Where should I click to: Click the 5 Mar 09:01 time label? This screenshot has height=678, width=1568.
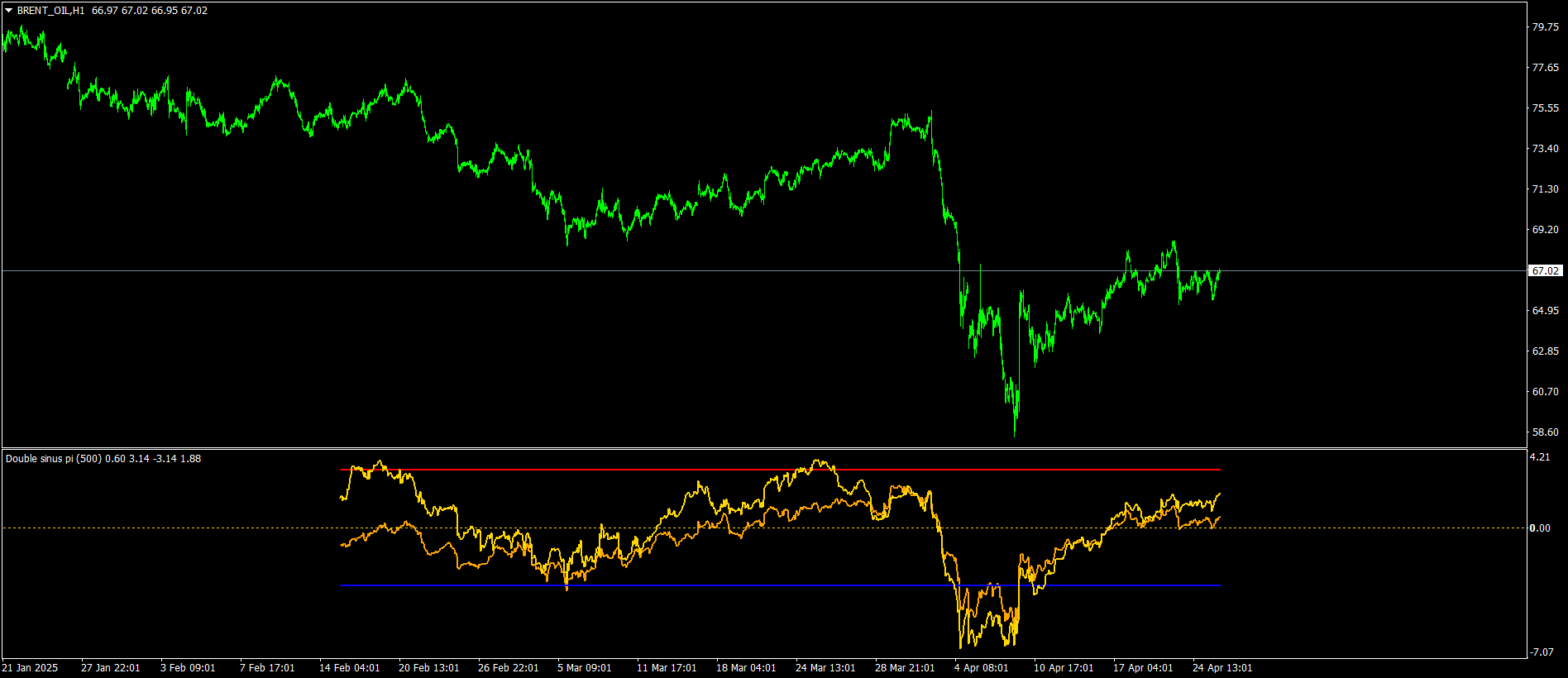tap(584, 668)
